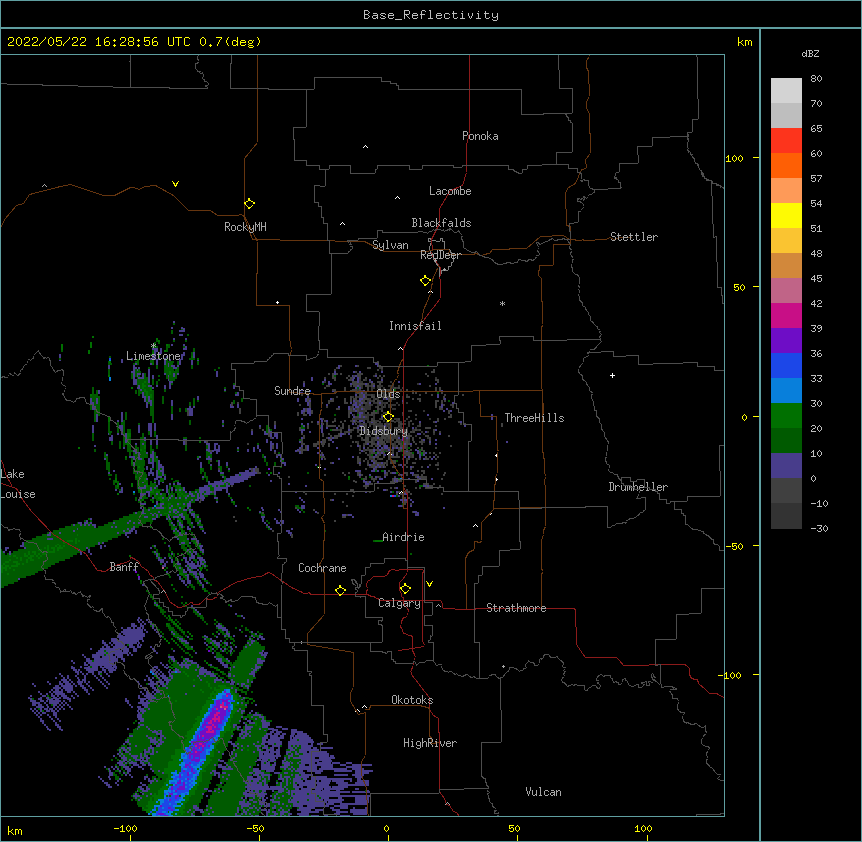Screen dimensions: 862x842
Task: Click the Innisfail city label
Action: click(x=415, y=326)
